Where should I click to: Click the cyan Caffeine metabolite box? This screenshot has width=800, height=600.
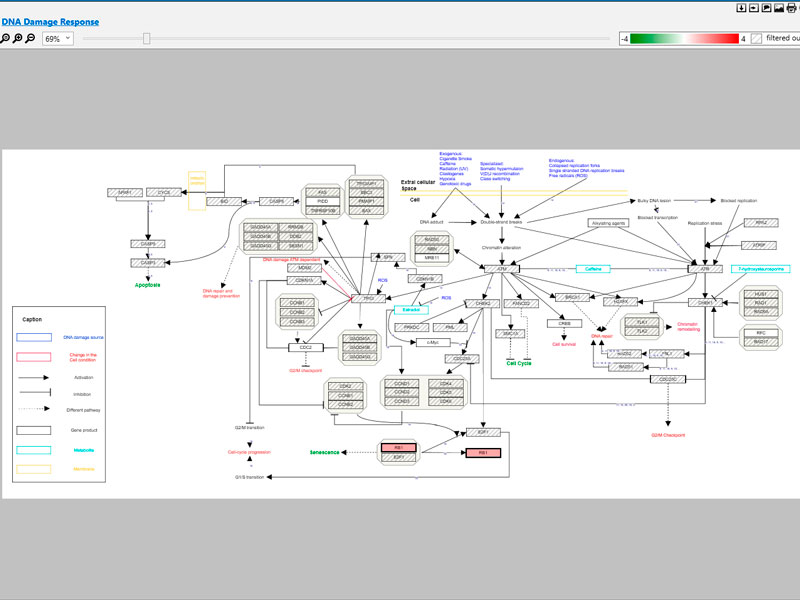(593, 269)
